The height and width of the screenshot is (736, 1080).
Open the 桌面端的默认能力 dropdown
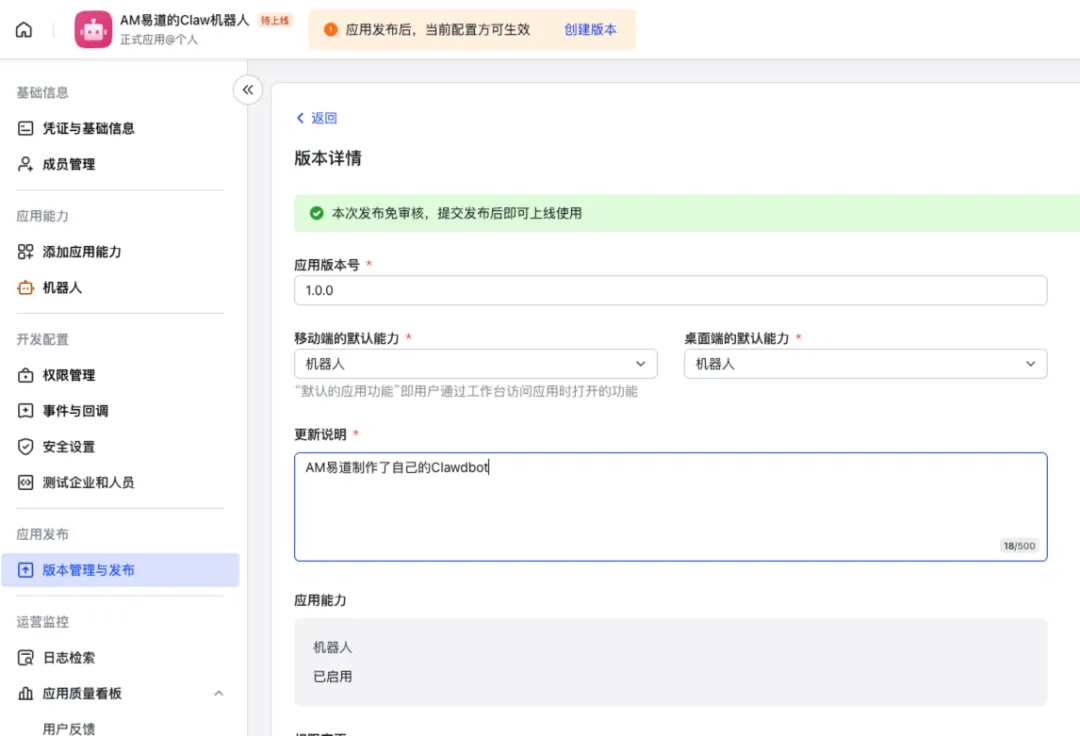pos(865,364)
